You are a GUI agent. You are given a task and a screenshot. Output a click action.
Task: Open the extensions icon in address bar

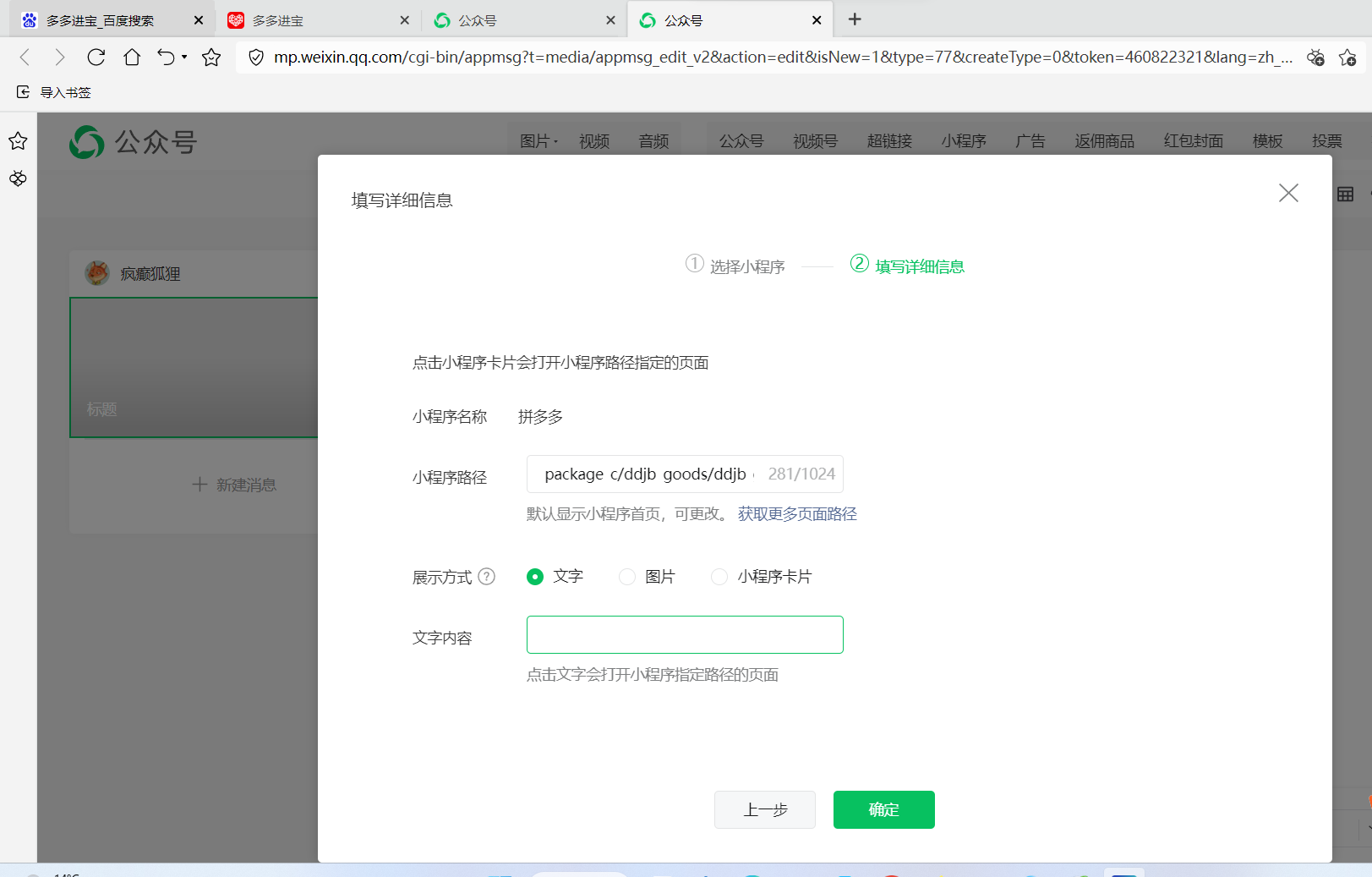[1315, 57]
